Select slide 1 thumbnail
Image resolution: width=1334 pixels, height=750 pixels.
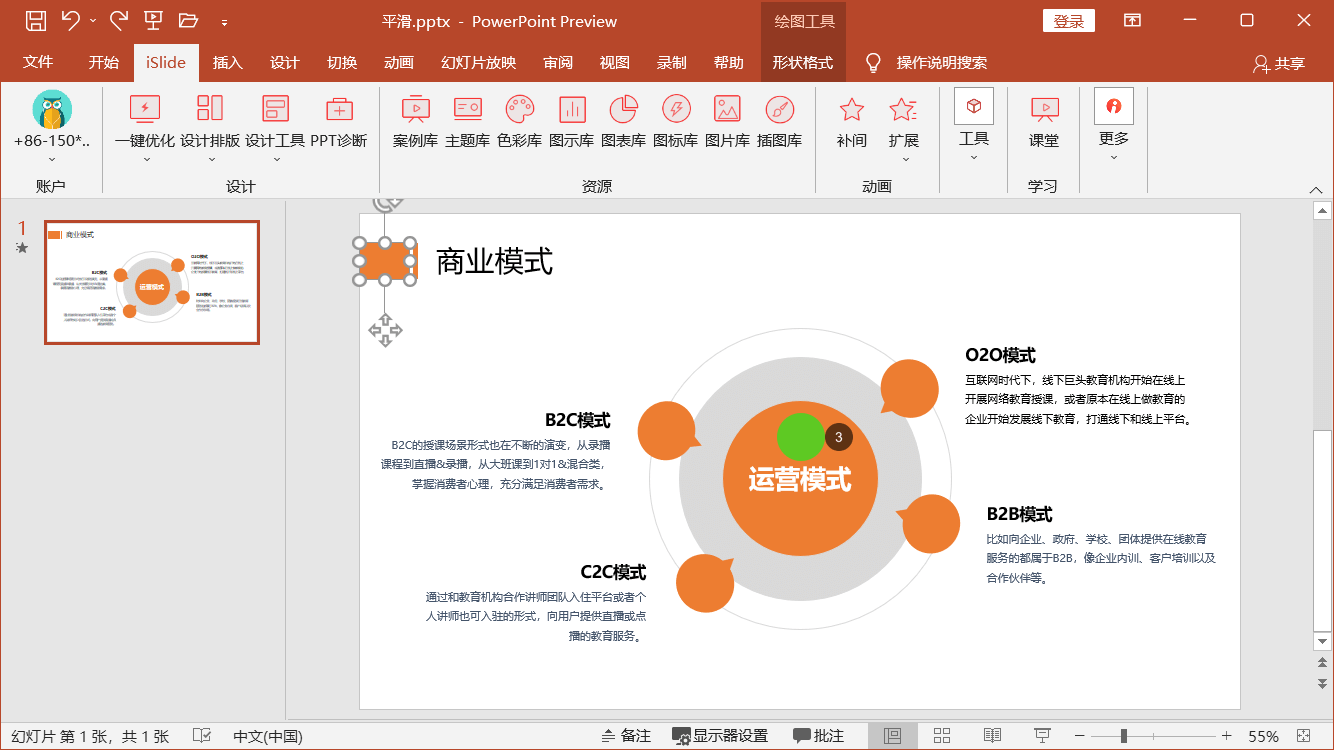[x=152, y=282]
